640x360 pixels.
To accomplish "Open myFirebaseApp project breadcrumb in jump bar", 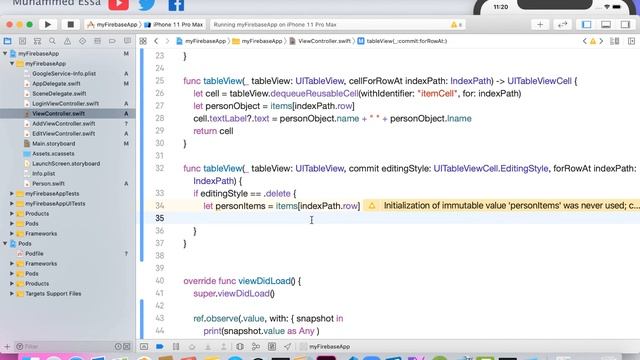I will coord(201,41).
